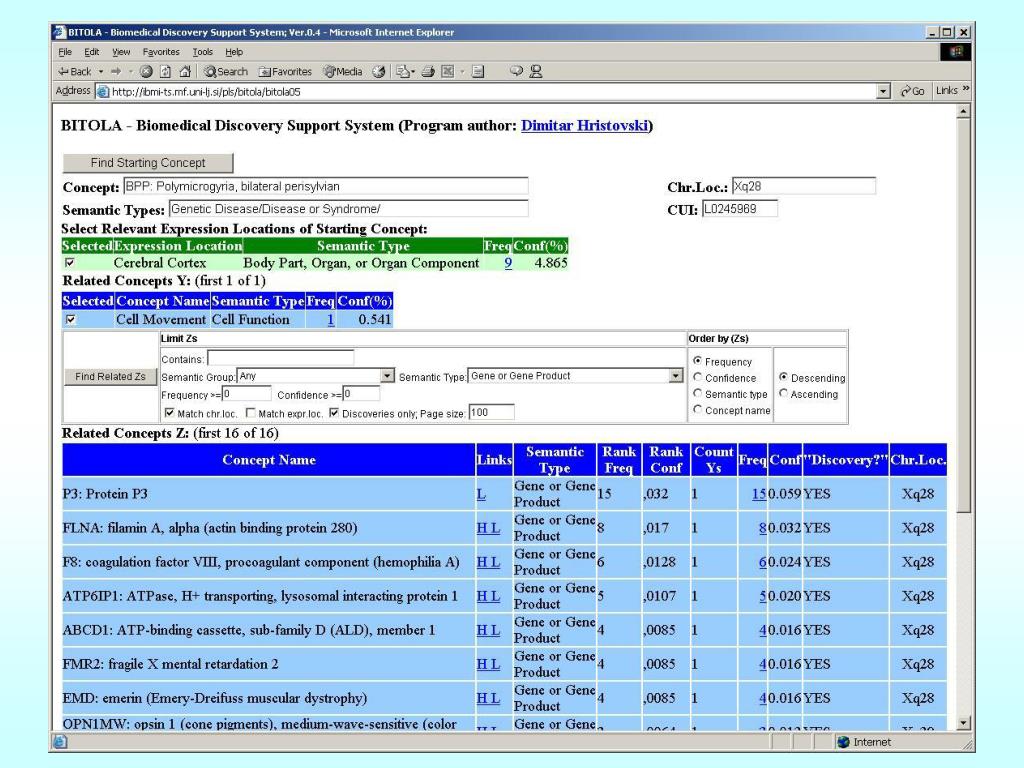This screenshot has height=768, width=1024.
Task: Expand the Links bar chevron
Action: pyautogui.click(x=966, y=89)
